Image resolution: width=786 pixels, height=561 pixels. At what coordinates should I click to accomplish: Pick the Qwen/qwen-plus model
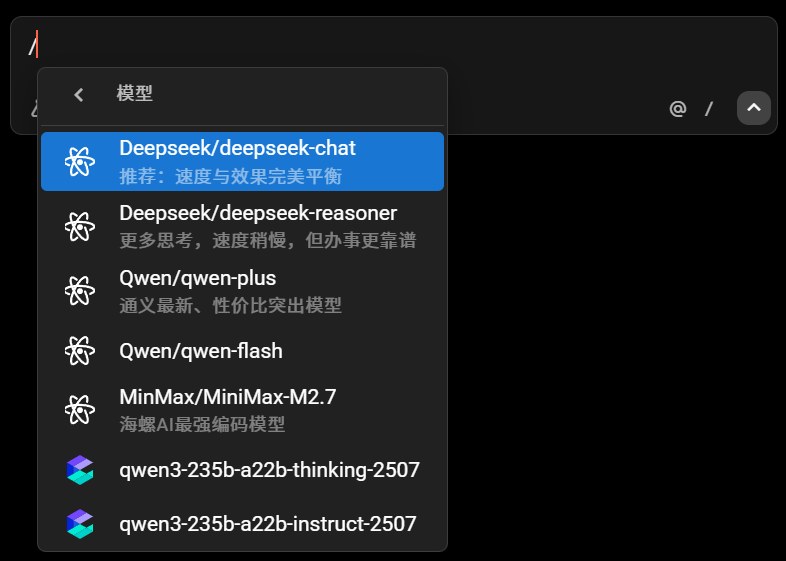(242, 291)
